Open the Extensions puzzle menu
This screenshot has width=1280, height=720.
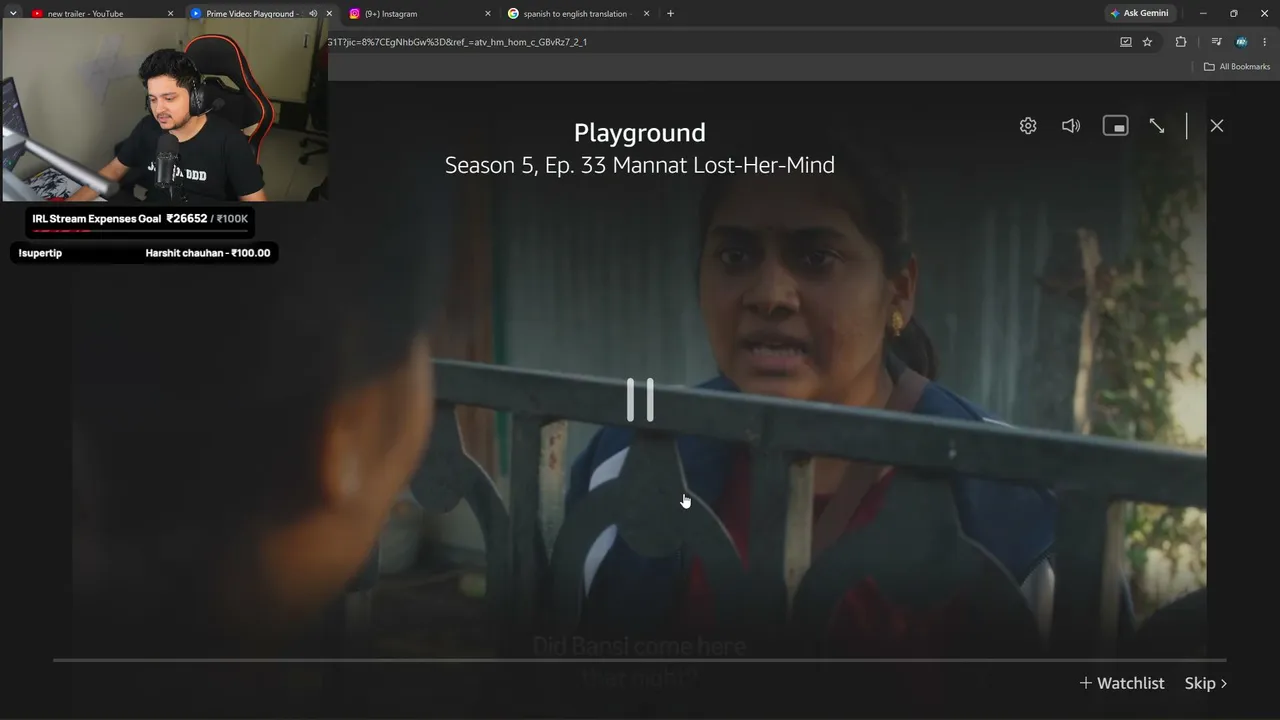tap(1181, 42)
